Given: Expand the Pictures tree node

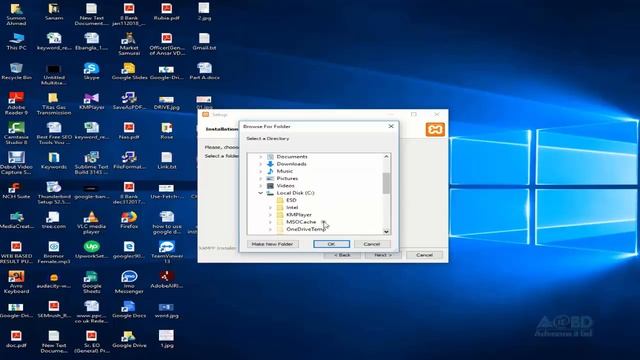Looking at the screenshot, I should tap(261, 179).
